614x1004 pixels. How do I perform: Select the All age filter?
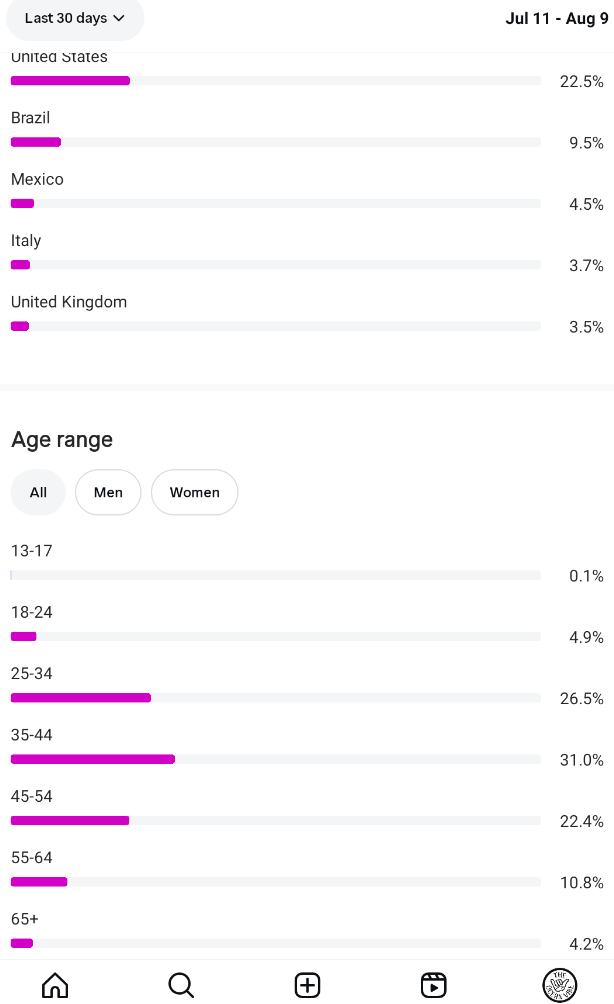click(x=38, y=492)
